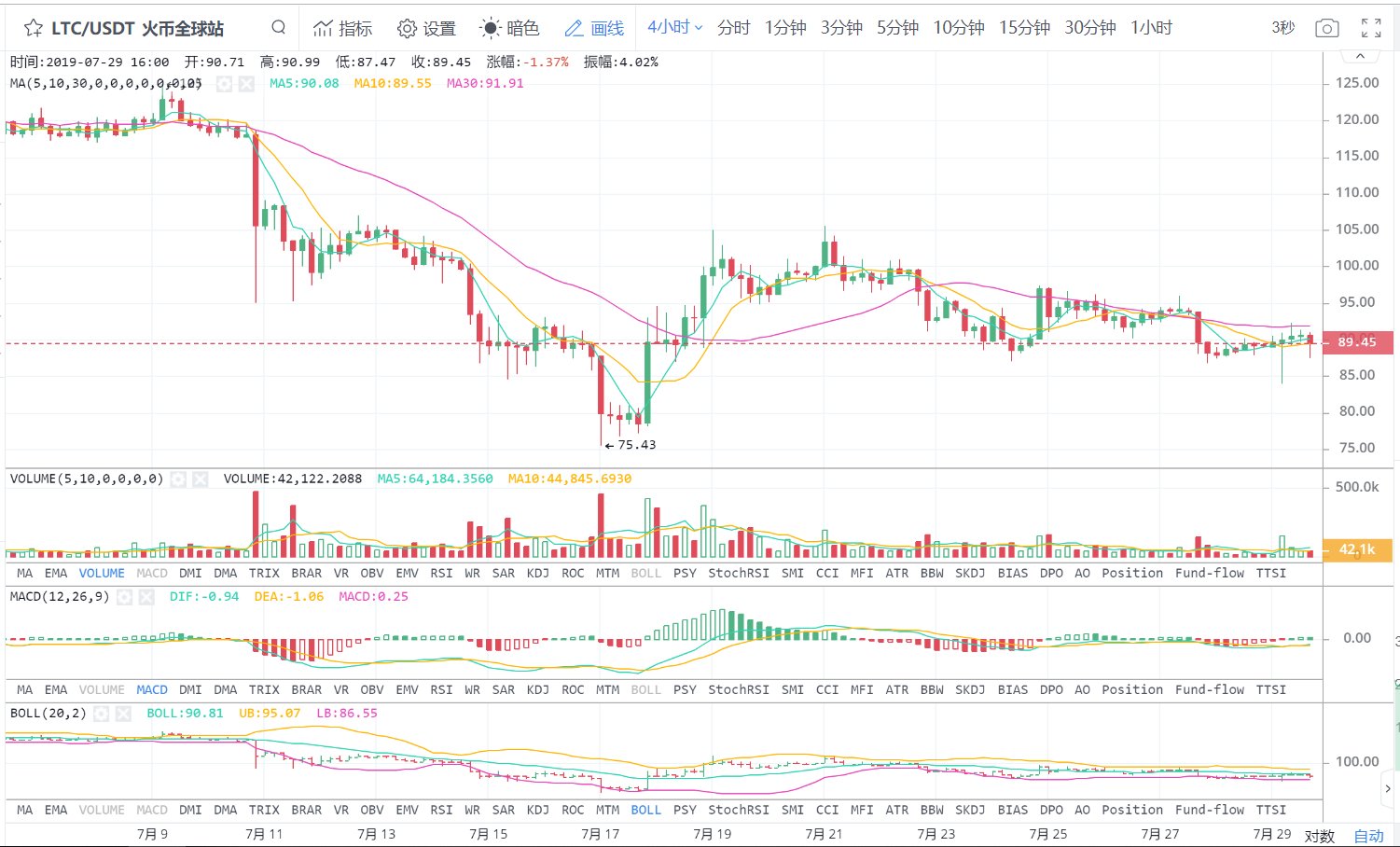Toggle 对数 logarithmic price scale
Screen dimensions: 1400x847
(x=1320, y=836)
